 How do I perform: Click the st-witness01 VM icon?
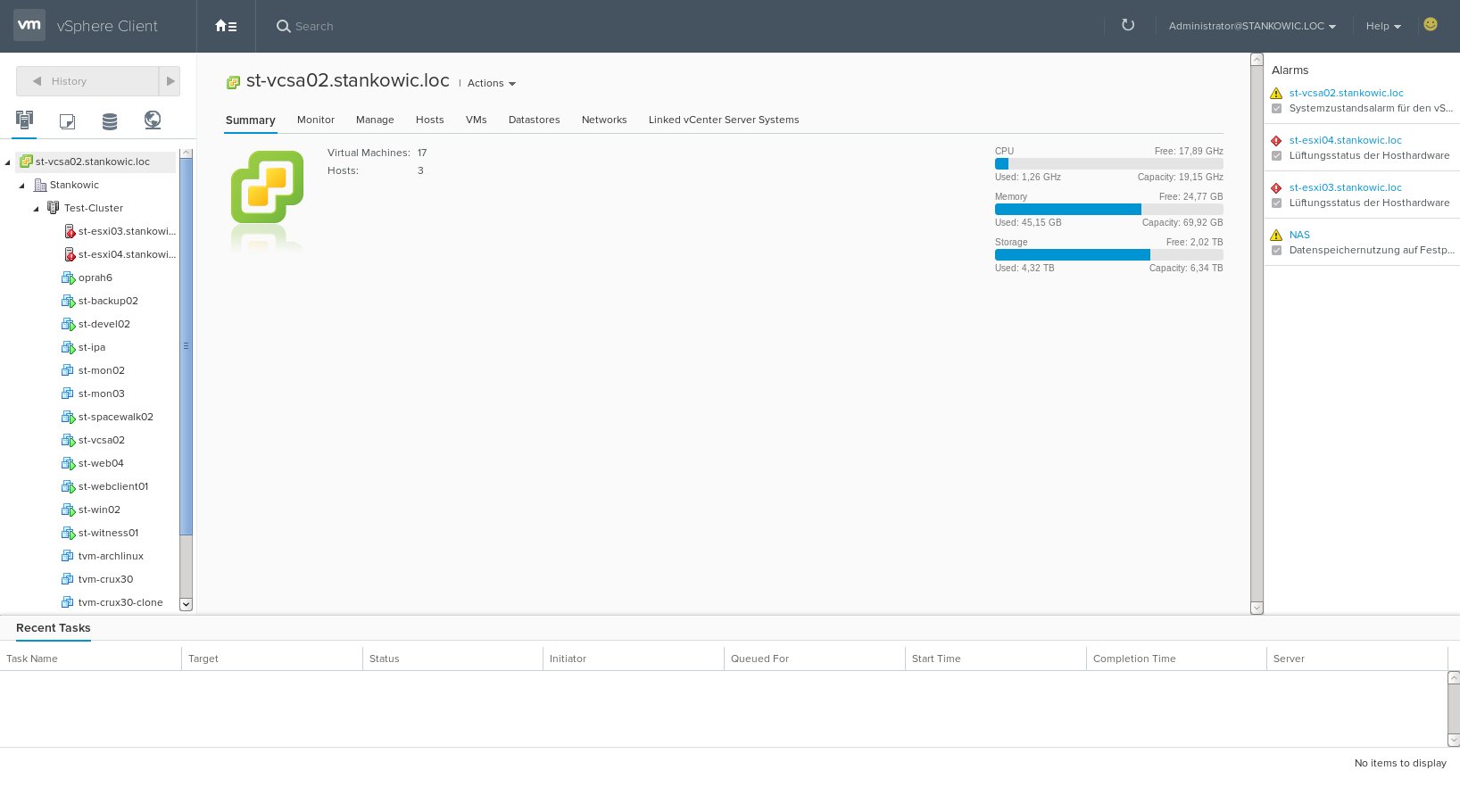(68, 533)
